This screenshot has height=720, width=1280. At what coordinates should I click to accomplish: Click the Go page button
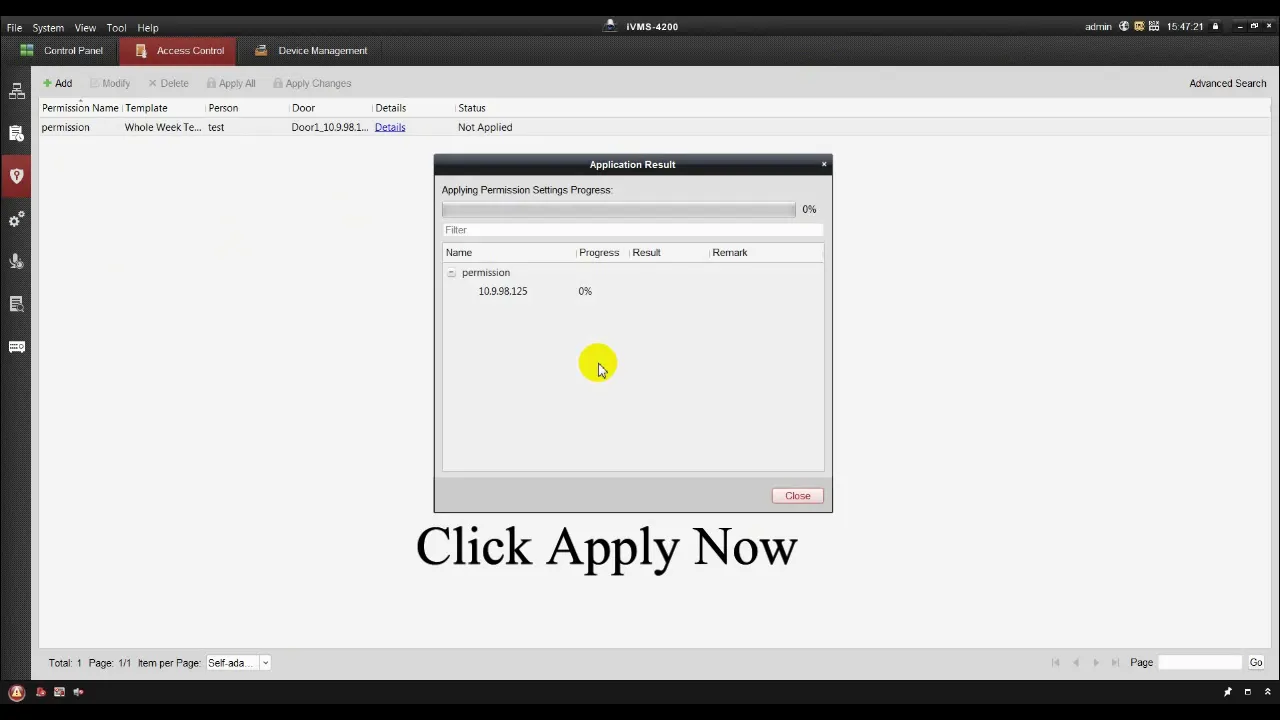tap(1256, 663)
